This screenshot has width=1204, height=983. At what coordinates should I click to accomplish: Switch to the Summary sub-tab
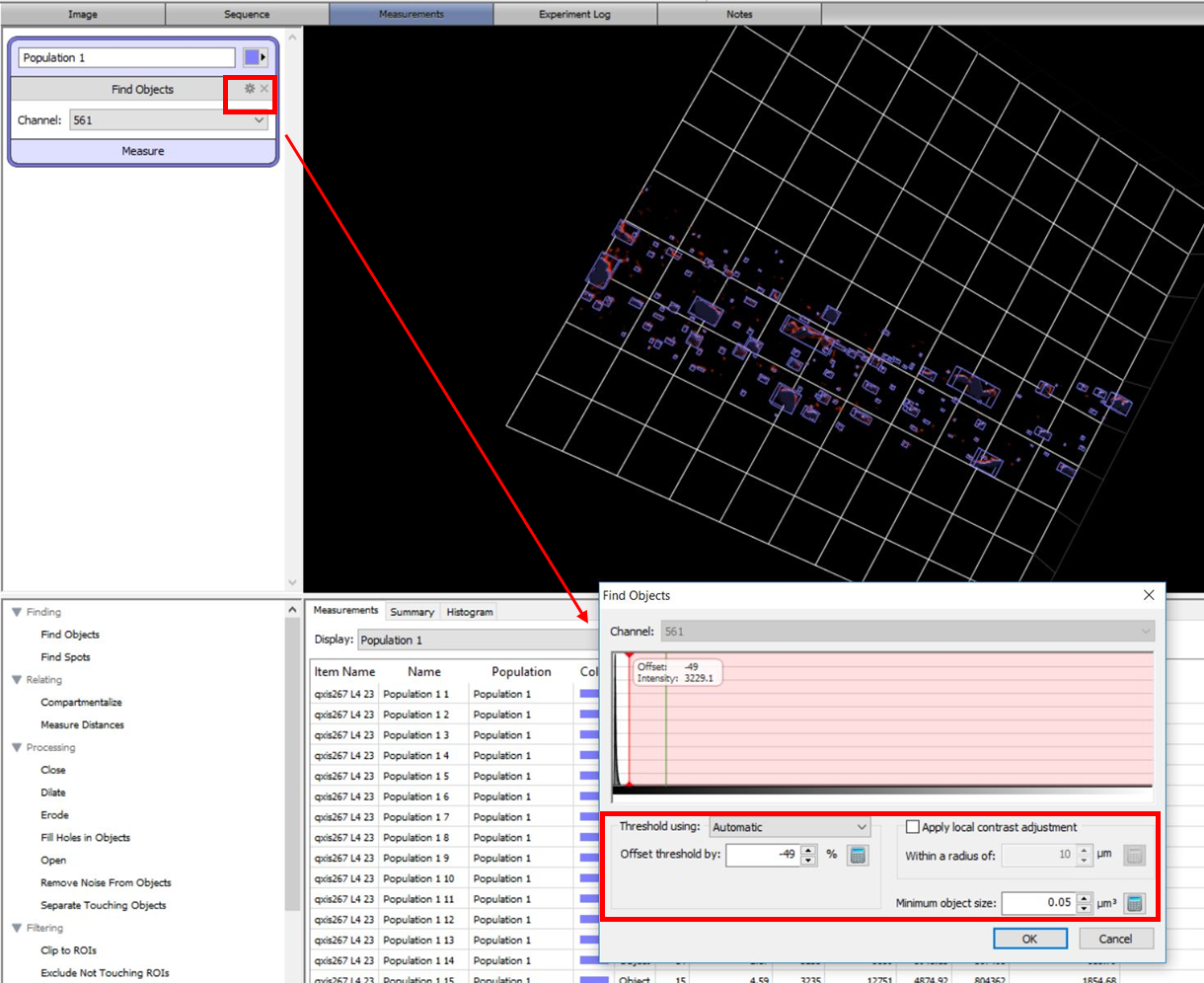click(412, 612)
